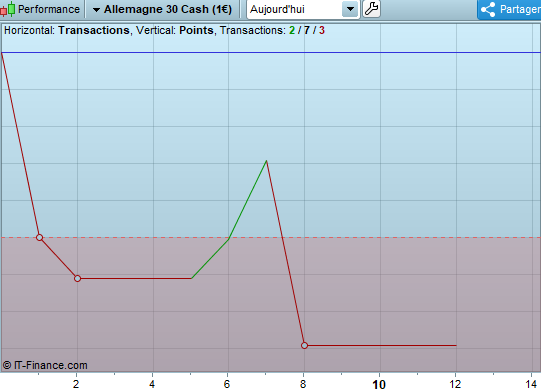The width and height of the screenshot is (541, 389).
Task: Click the bold Points vertical axis label
Action: [196, 30]
